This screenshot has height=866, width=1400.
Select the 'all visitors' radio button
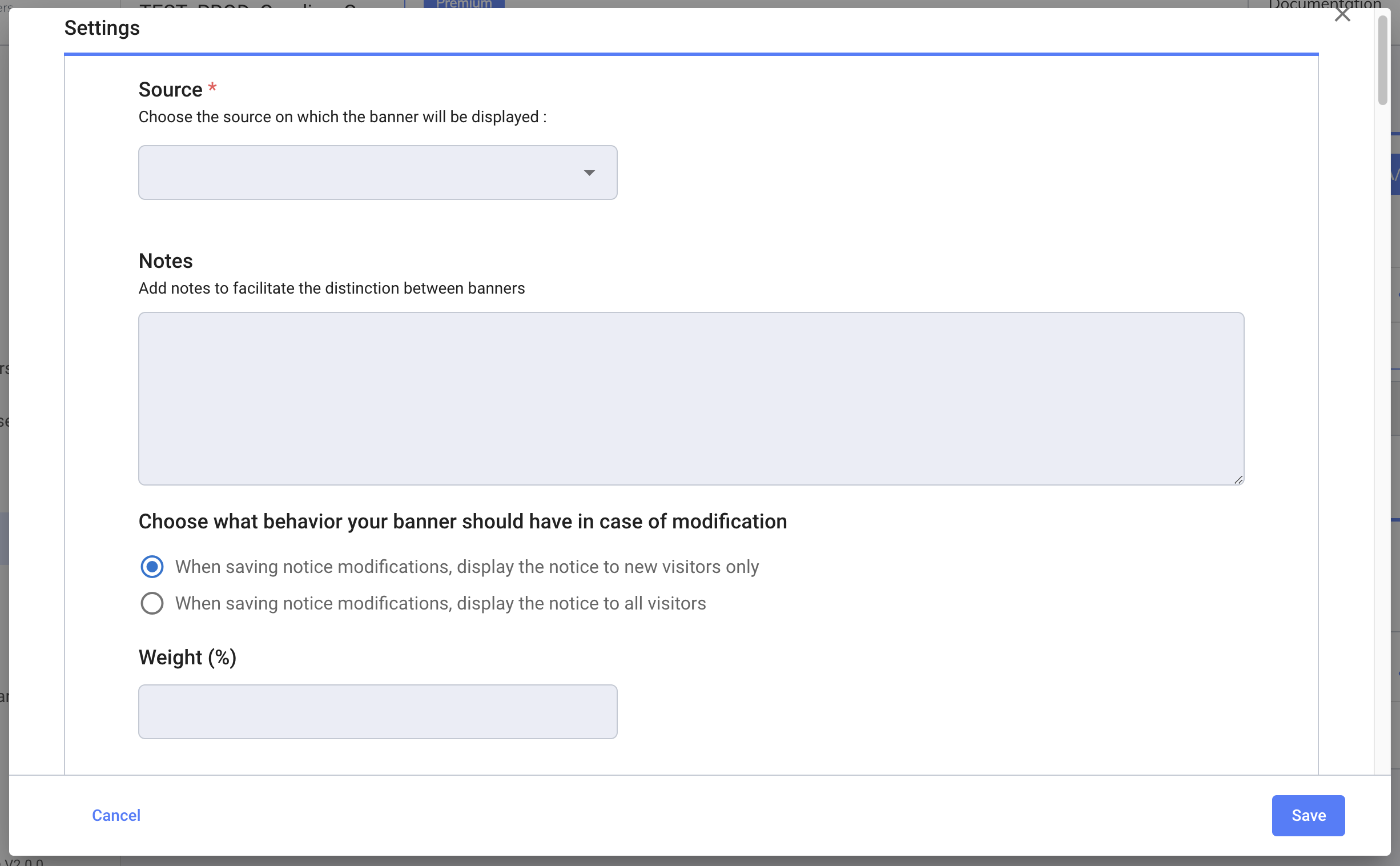tap(152, 603)
